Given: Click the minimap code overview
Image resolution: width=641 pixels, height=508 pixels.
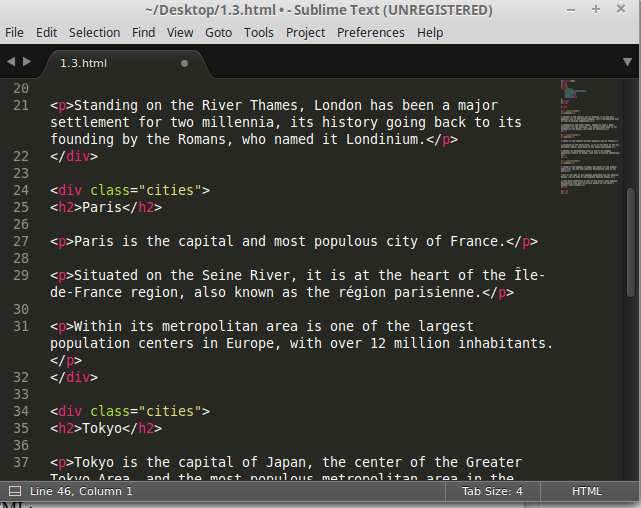Looking at the screenshot, I should coord(589,137).
